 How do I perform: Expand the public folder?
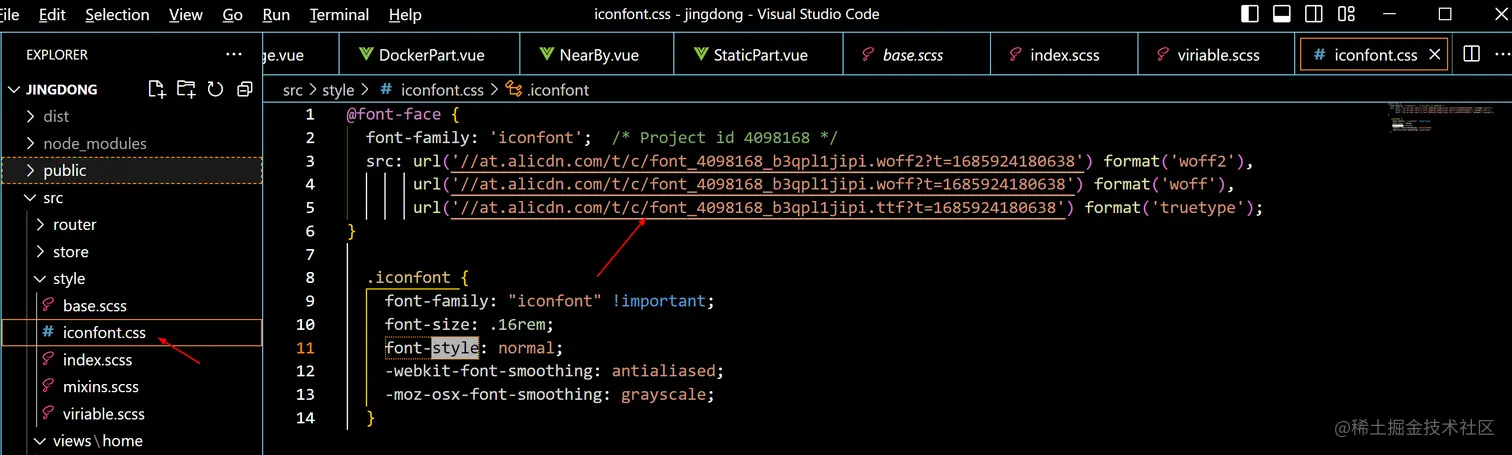click(x=30, y=170)
